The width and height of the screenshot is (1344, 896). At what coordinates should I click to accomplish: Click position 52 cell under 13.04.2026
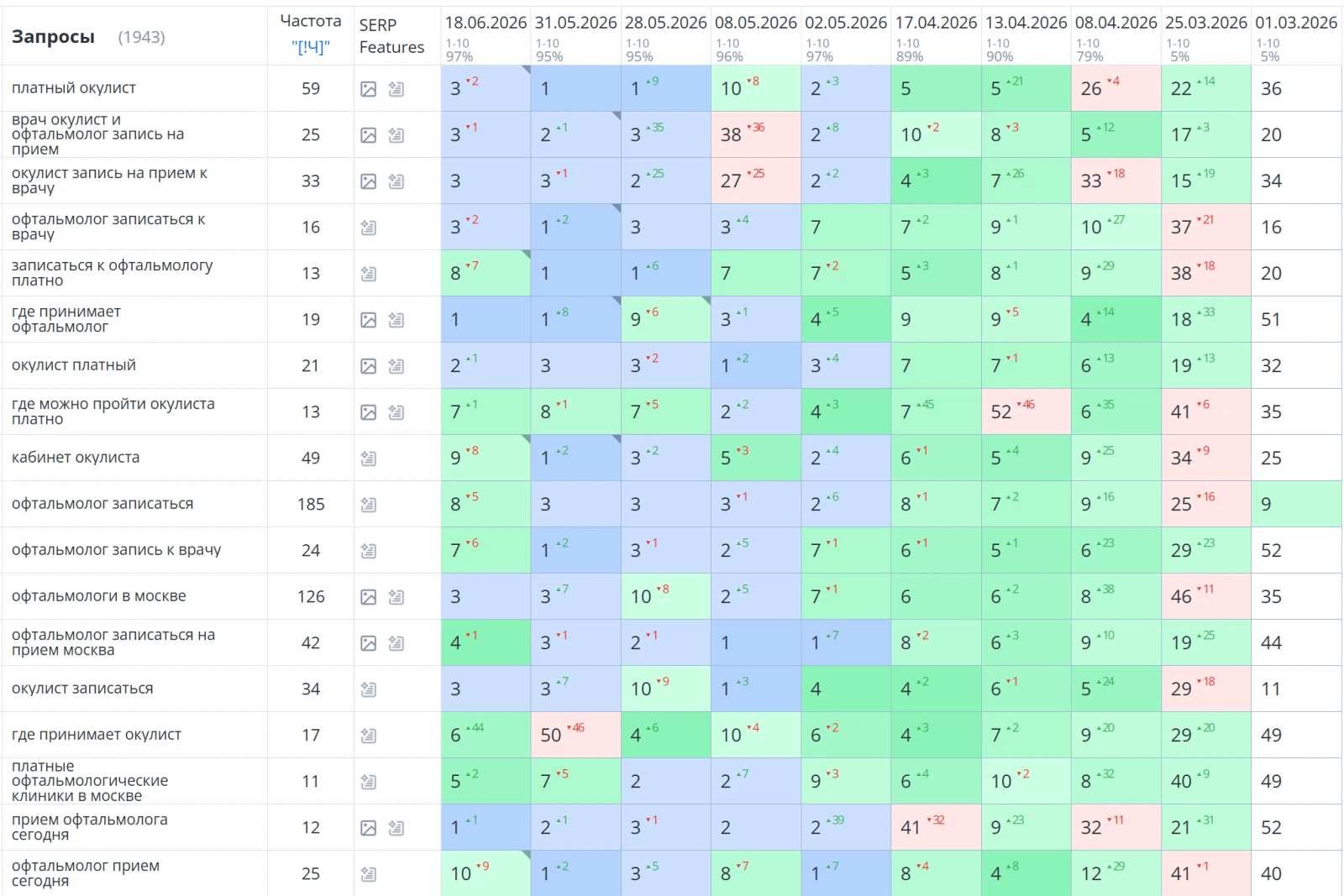point(1026,411)
